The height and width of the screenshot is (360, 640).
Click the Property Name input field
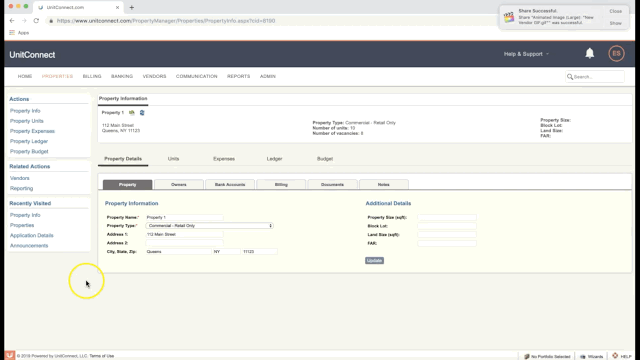[184, 217]
